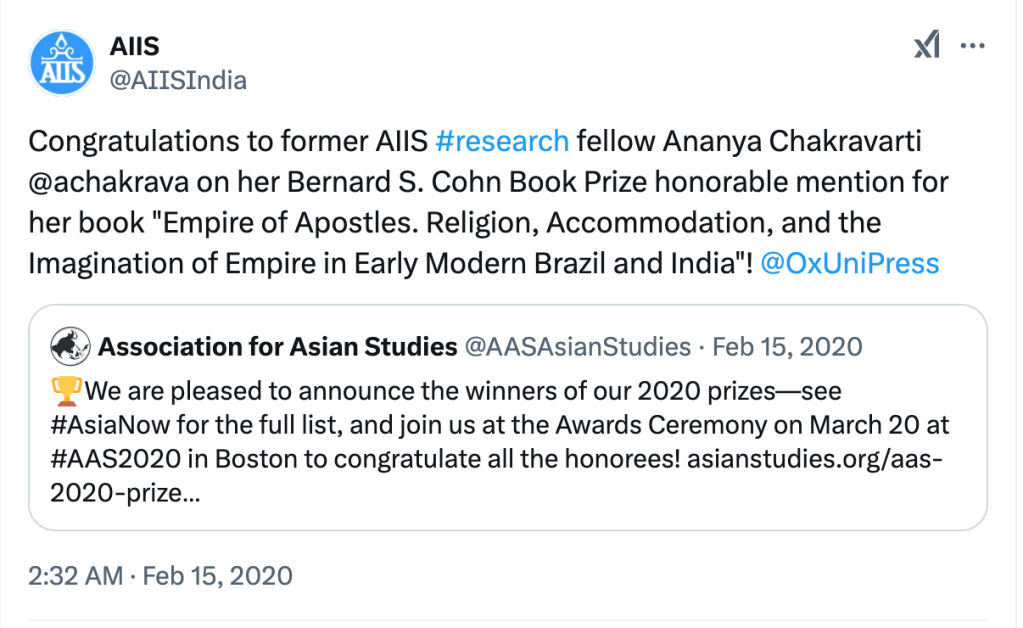Open the @OxUniPress mention link
Viewport: 1023px width, 628px height.
coord(849,263)
